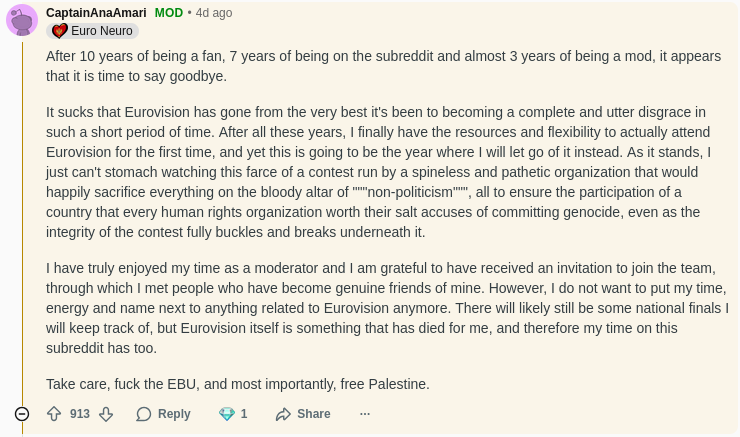Open the '4d ago' timestamp permalink
Screen dimensions: 740x437
(214, 13)
